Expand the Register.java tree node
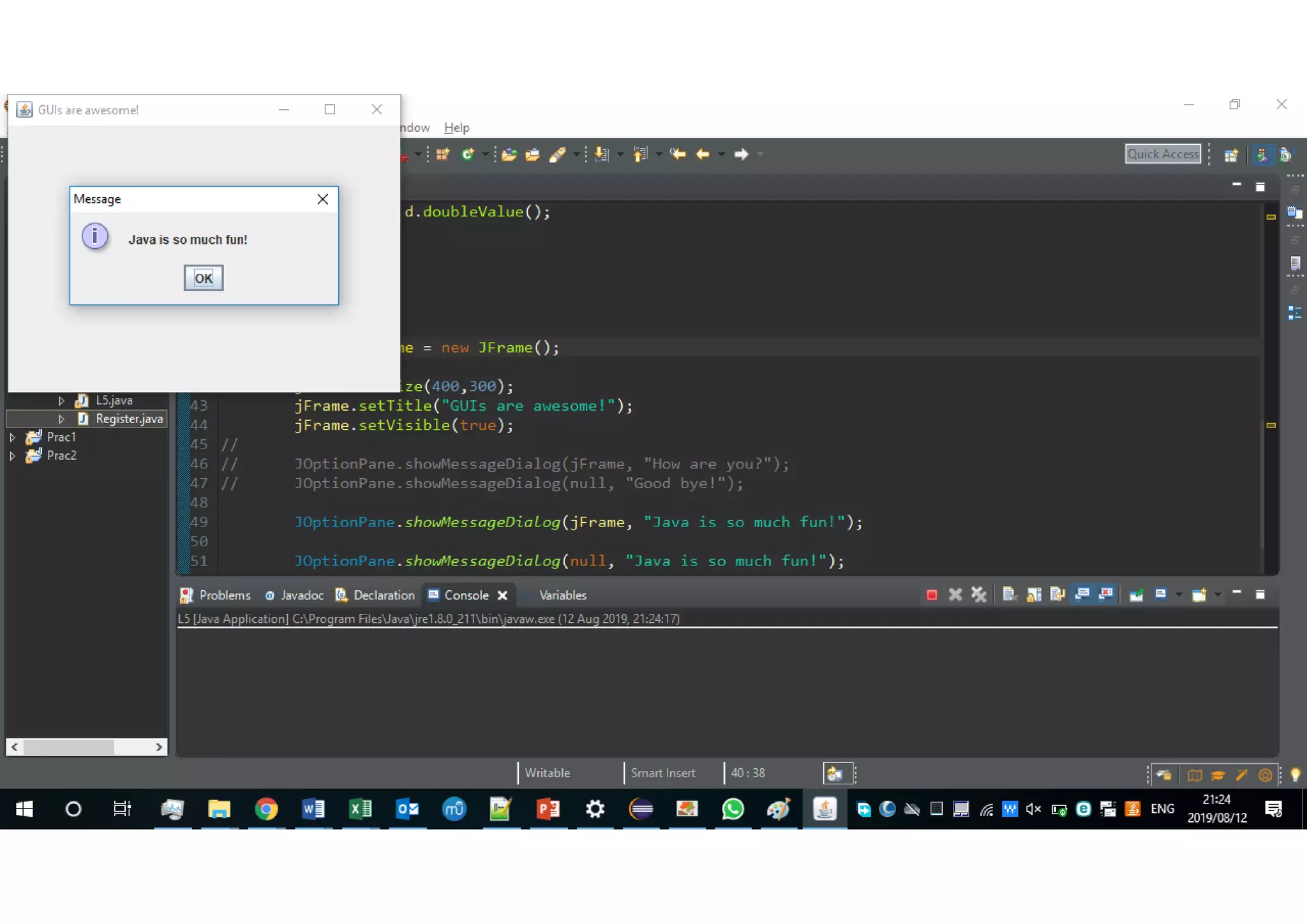This screenshot has height=924, width=1307. [x=61, y=419]
